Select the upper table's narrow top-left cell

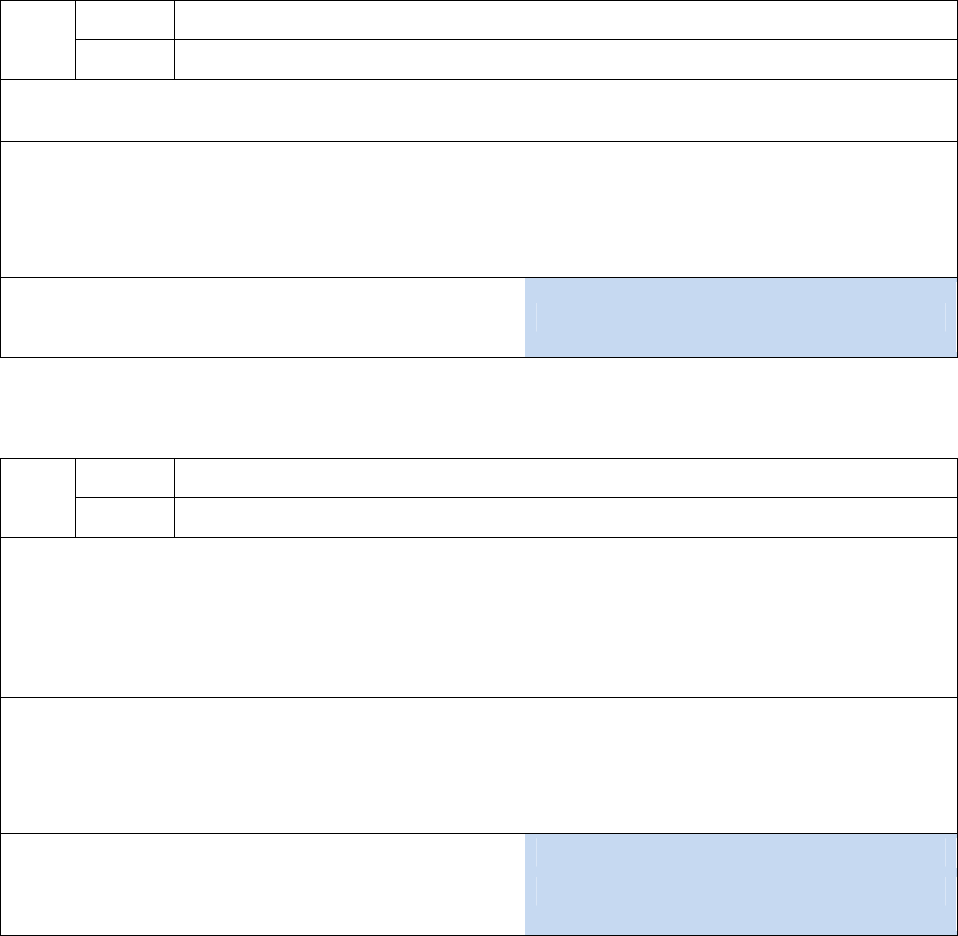(38, 40)
